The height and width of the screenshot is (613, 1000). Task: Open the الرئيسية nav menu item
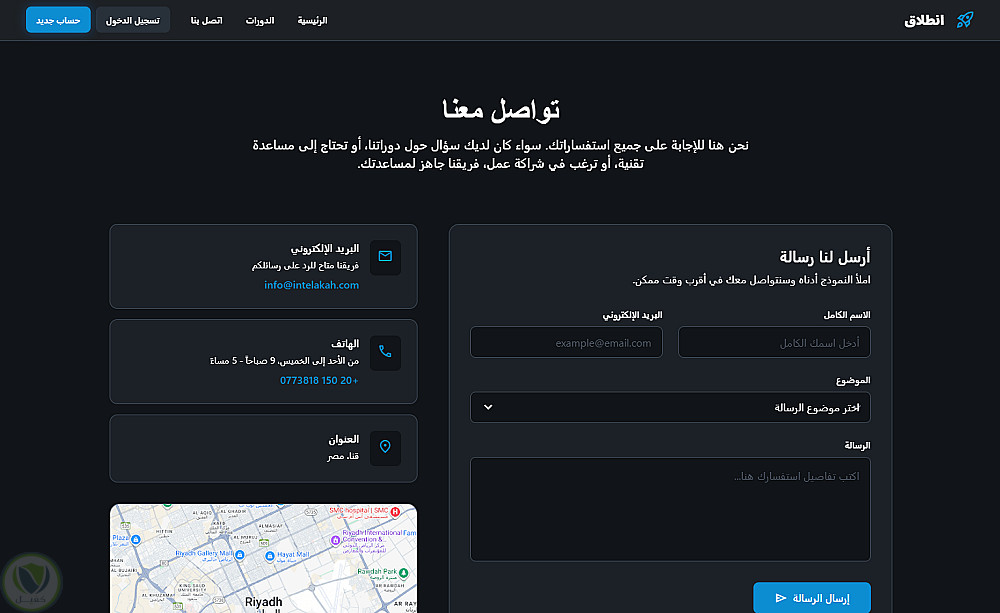tap(312, 20)
